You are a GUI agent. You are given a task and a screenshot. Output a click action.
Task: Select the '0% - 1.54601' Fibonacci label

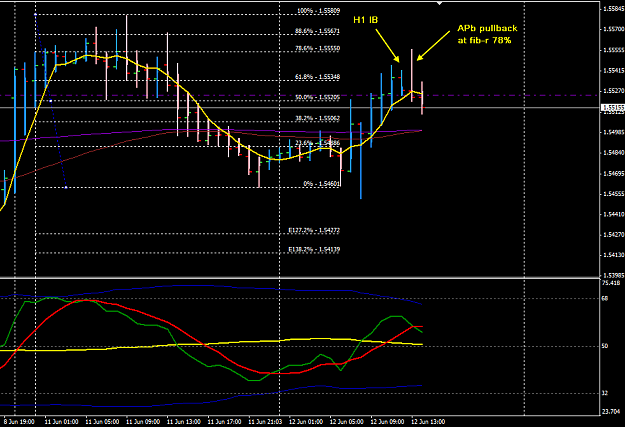point(321,184)
